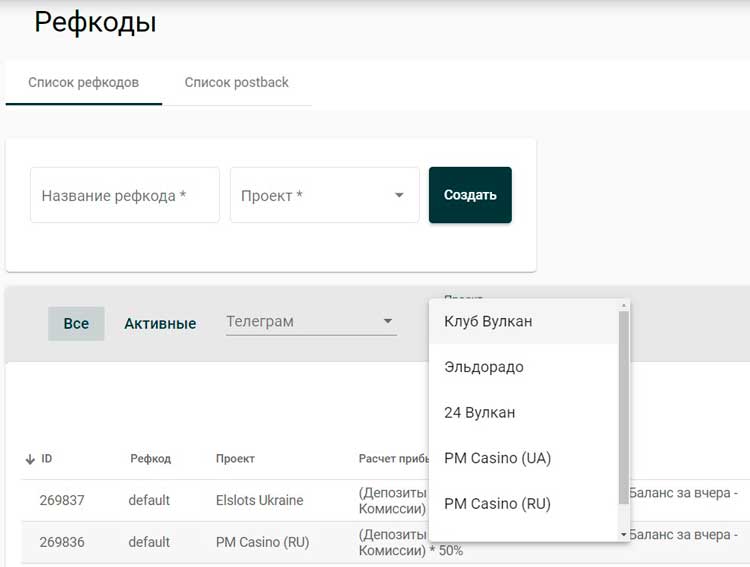This screenshot has width=750, height=567.
Task: Click the ID 269836 cell
Action: point(62,542)
